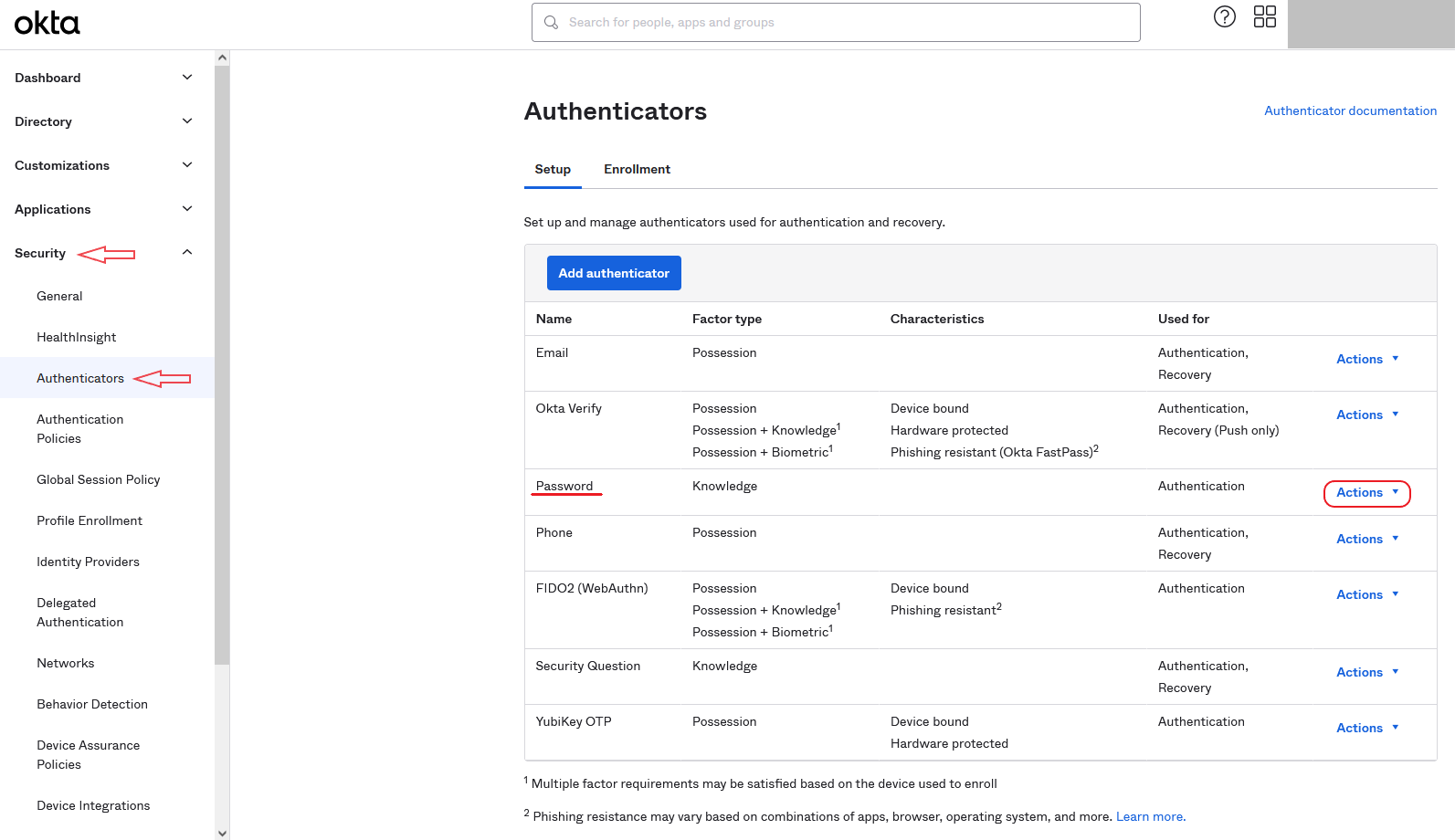Viewport: 1455px width, 840px height.
Task: Click sidebar scrollbar down arrow
Action: [x=222, y=833]
